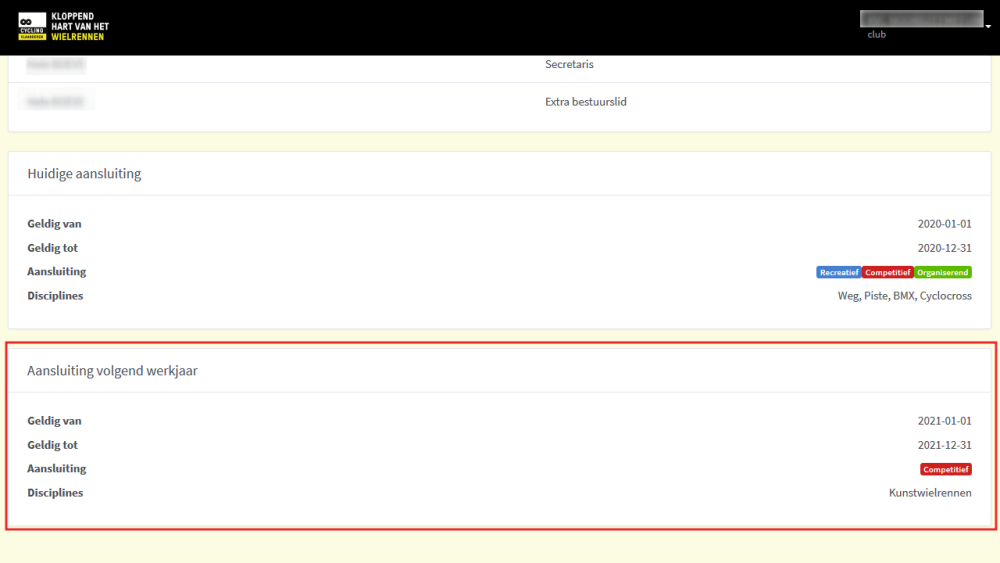
Task: Click the blurred name beside Secretaris
Action: click(x=55, y=64)
